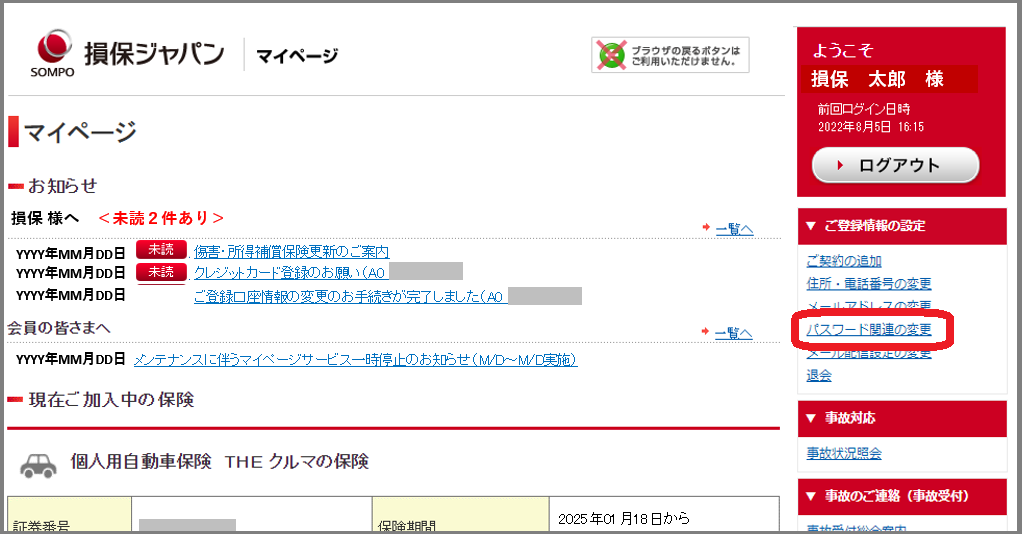Click the first 未読 badge next to 傷害・所得補償保険
1022x534 pixels.
point(161,250)
